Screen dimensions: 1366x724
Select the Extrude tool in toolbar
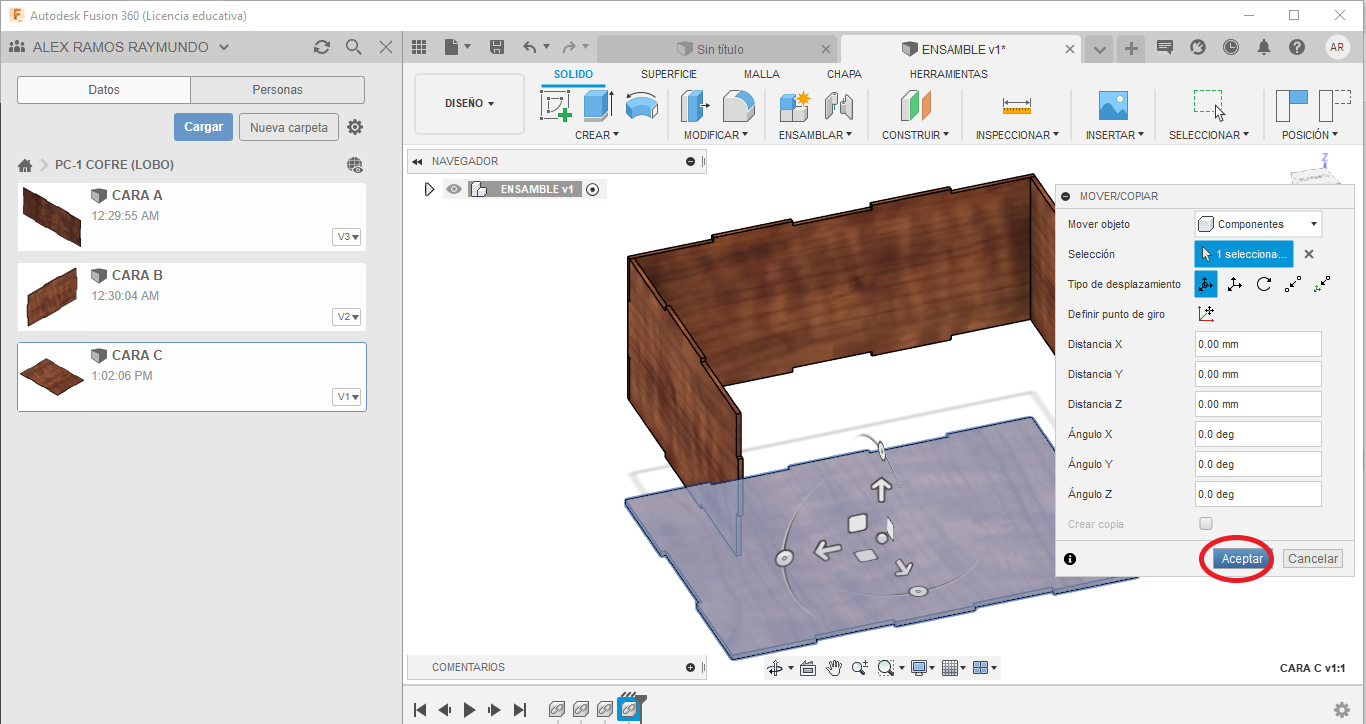[x=597, y=106]
